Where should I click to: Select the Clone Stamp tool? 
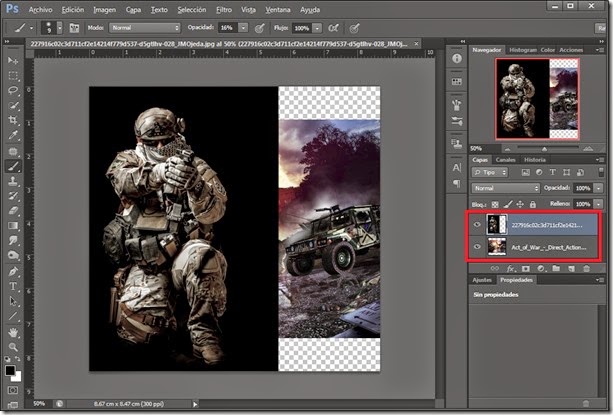coord(13,181)
